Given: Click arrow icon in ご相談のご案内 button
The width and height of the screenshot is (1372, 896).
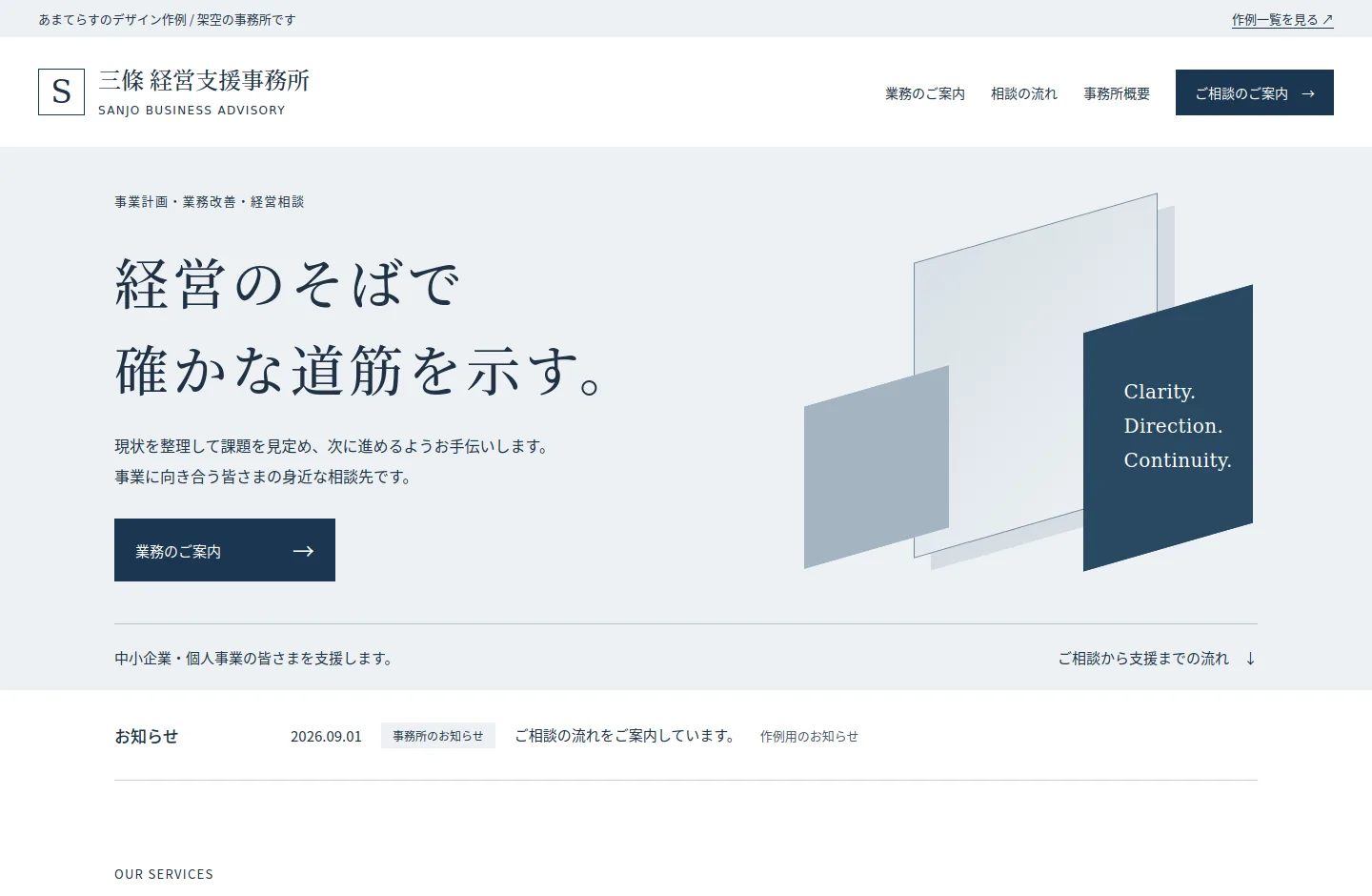Looking at the screenshot, I should coord(1308,93).
